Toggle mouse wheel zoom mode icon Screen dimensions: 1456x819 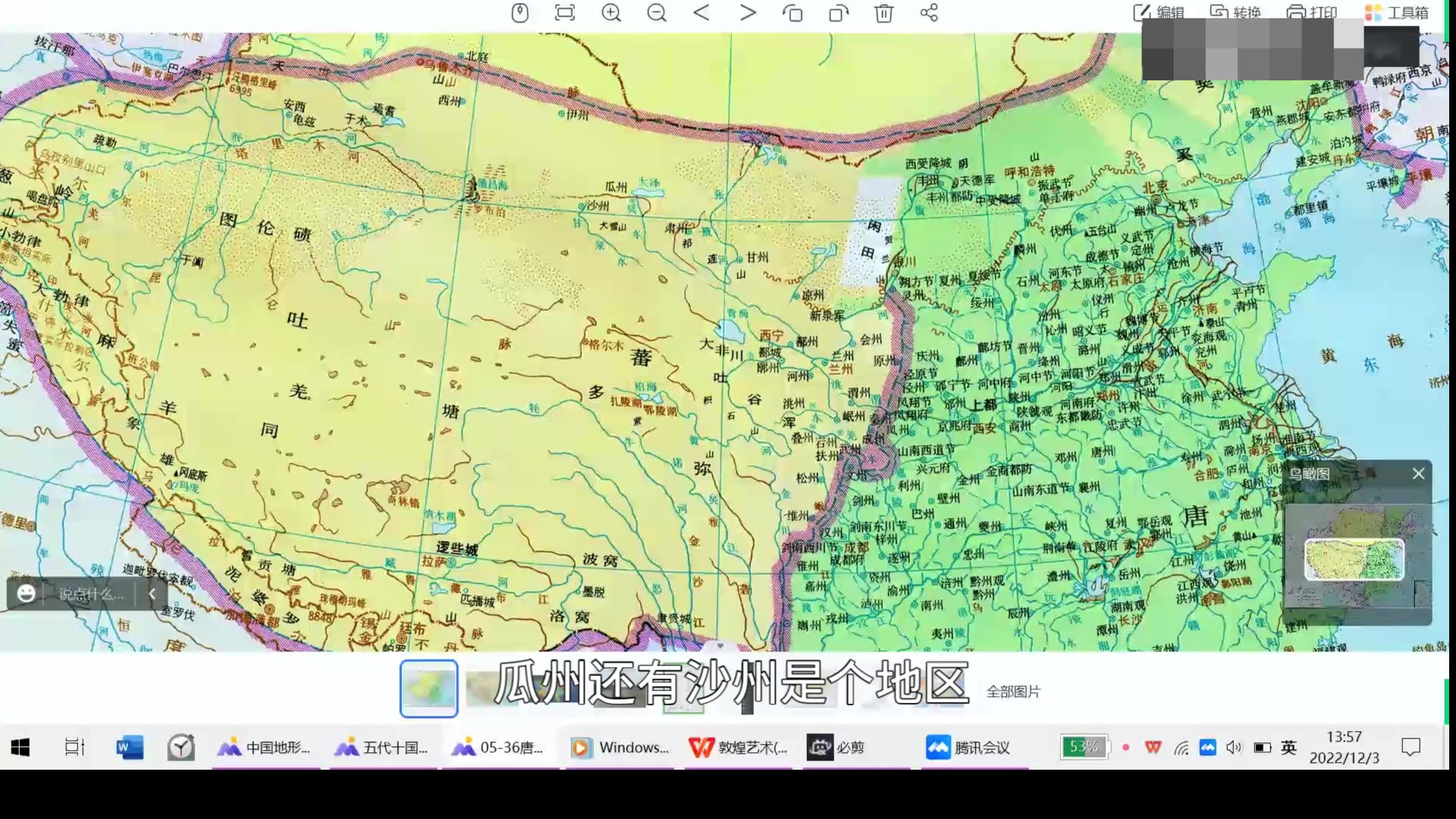pos(519,13)
